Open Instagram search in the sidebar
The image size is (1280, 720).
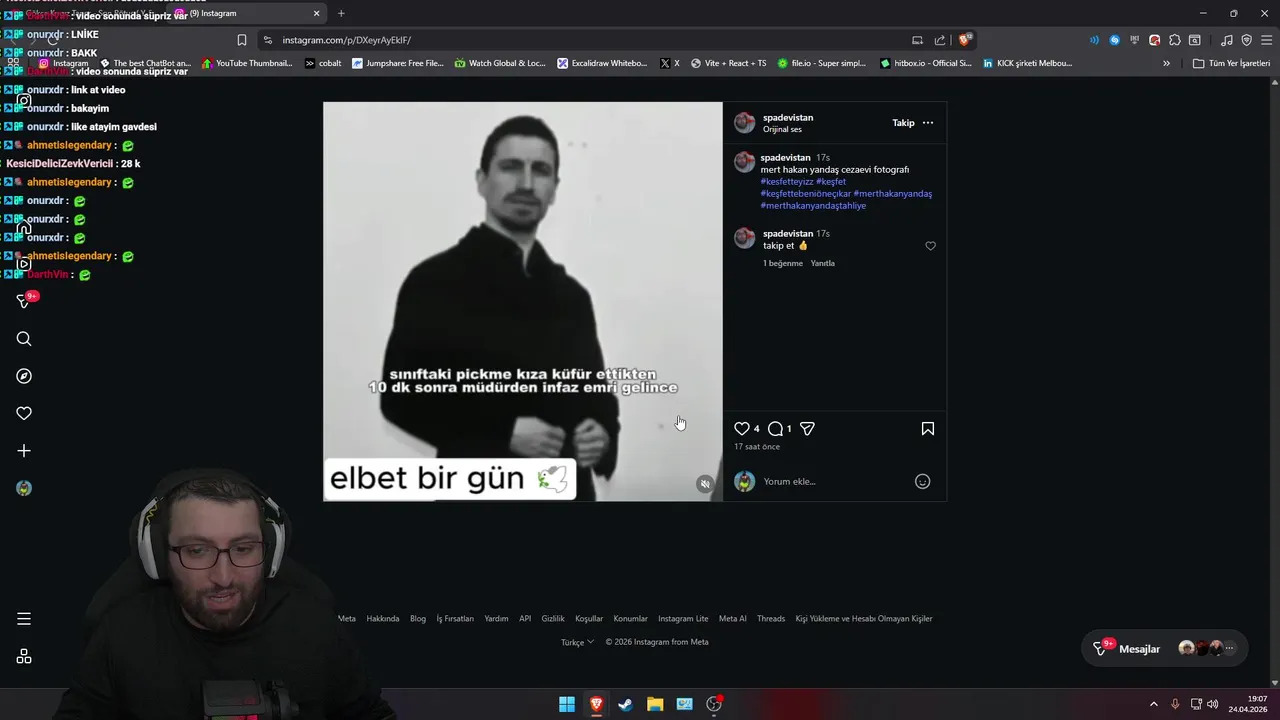click(24, 339)
